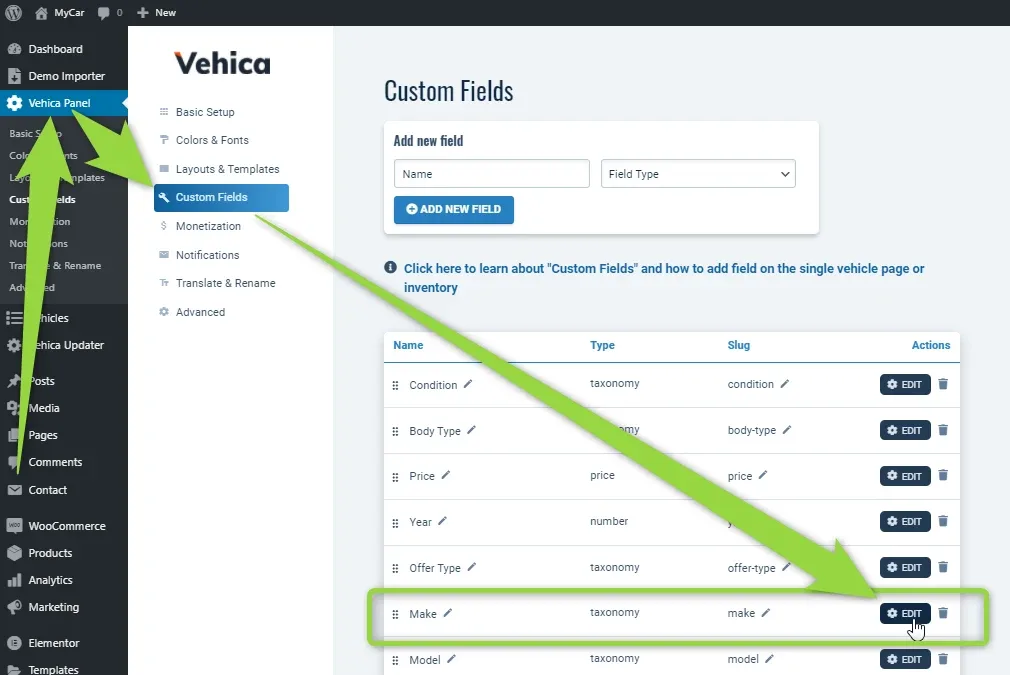Click EDIT for Make field
The image size is (1010, 675).
905,613
